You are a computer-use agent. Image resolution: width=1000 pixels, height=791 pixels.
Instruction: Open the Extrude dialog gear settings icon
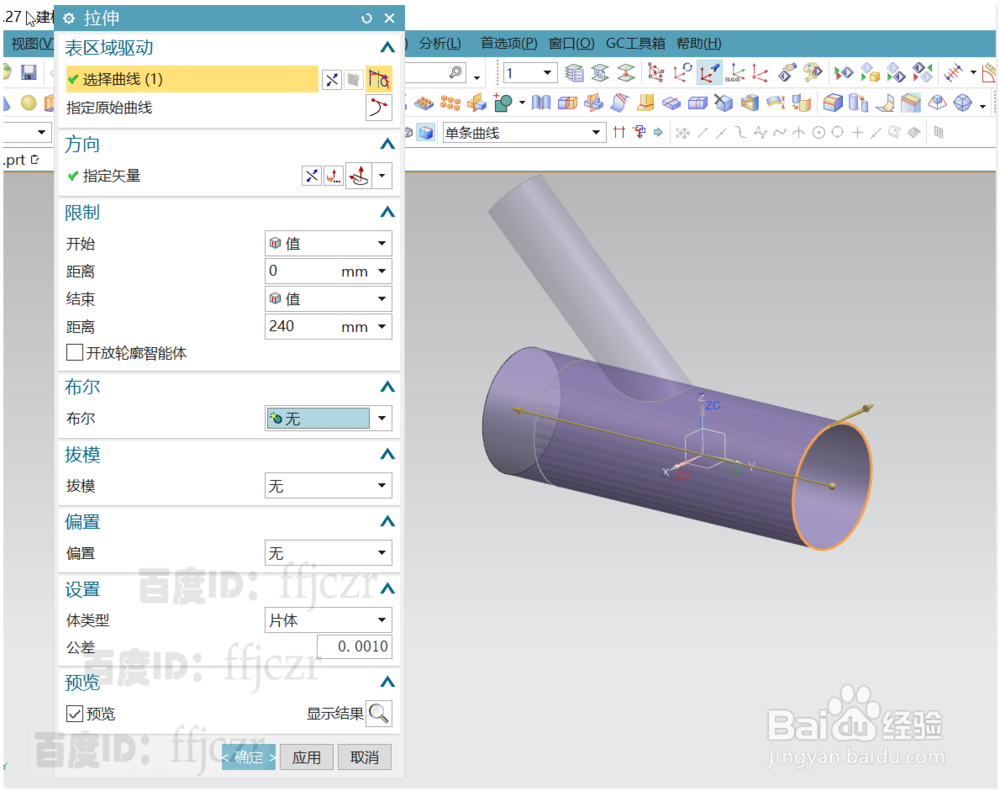[70, 18]
